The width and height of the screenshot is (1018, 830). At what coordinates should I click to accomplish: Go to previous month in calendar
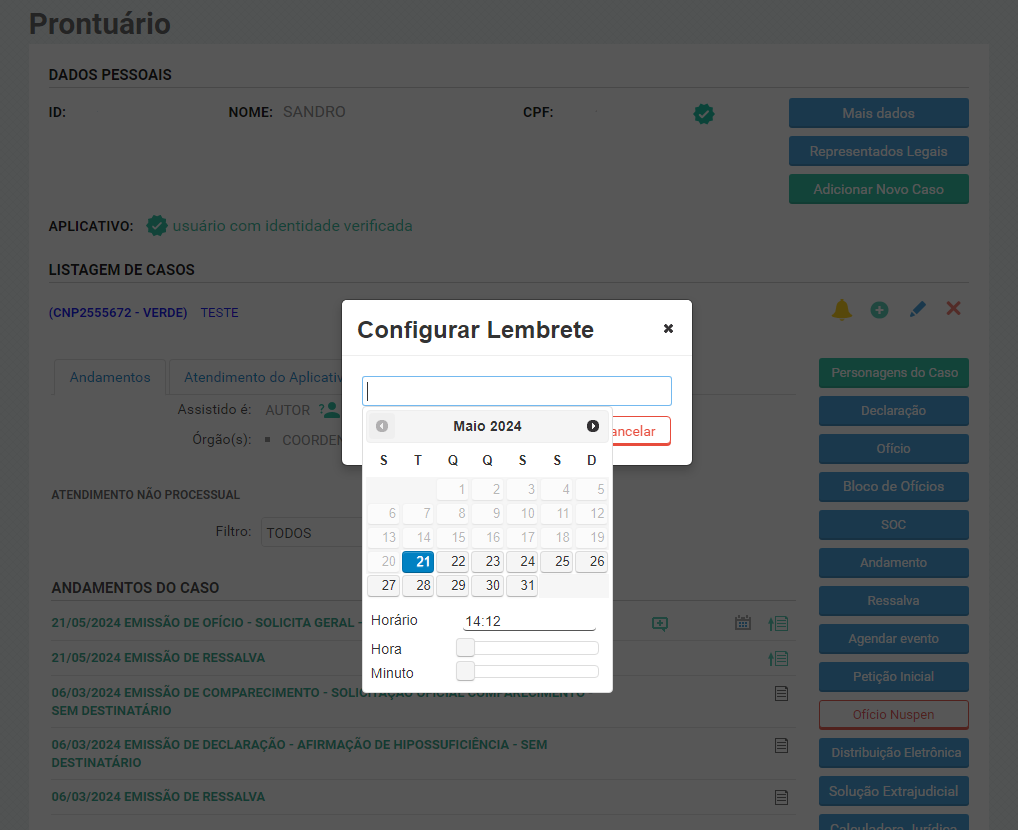click(382, 426)
